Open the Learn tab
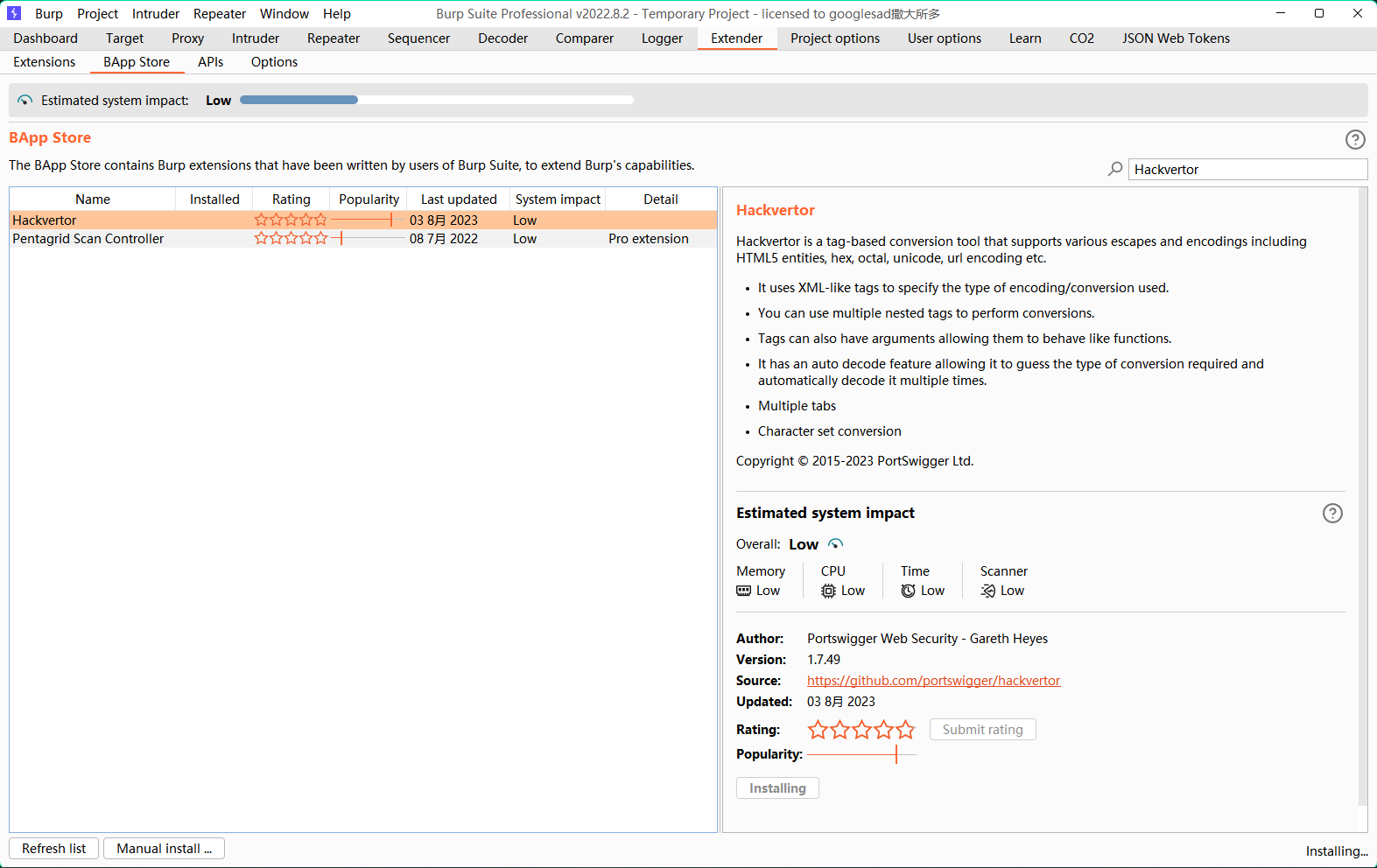Viewport: 1377px width, 868px height. click(1025, 38)
